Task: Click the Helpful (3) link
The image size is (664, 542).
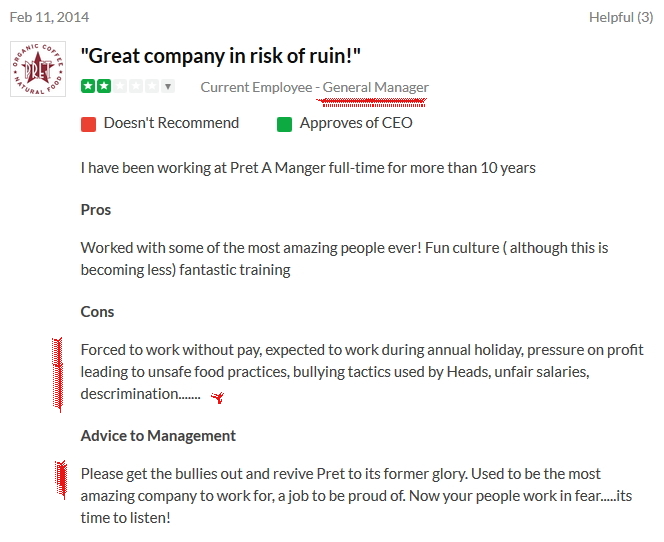Action: point(626,17)
